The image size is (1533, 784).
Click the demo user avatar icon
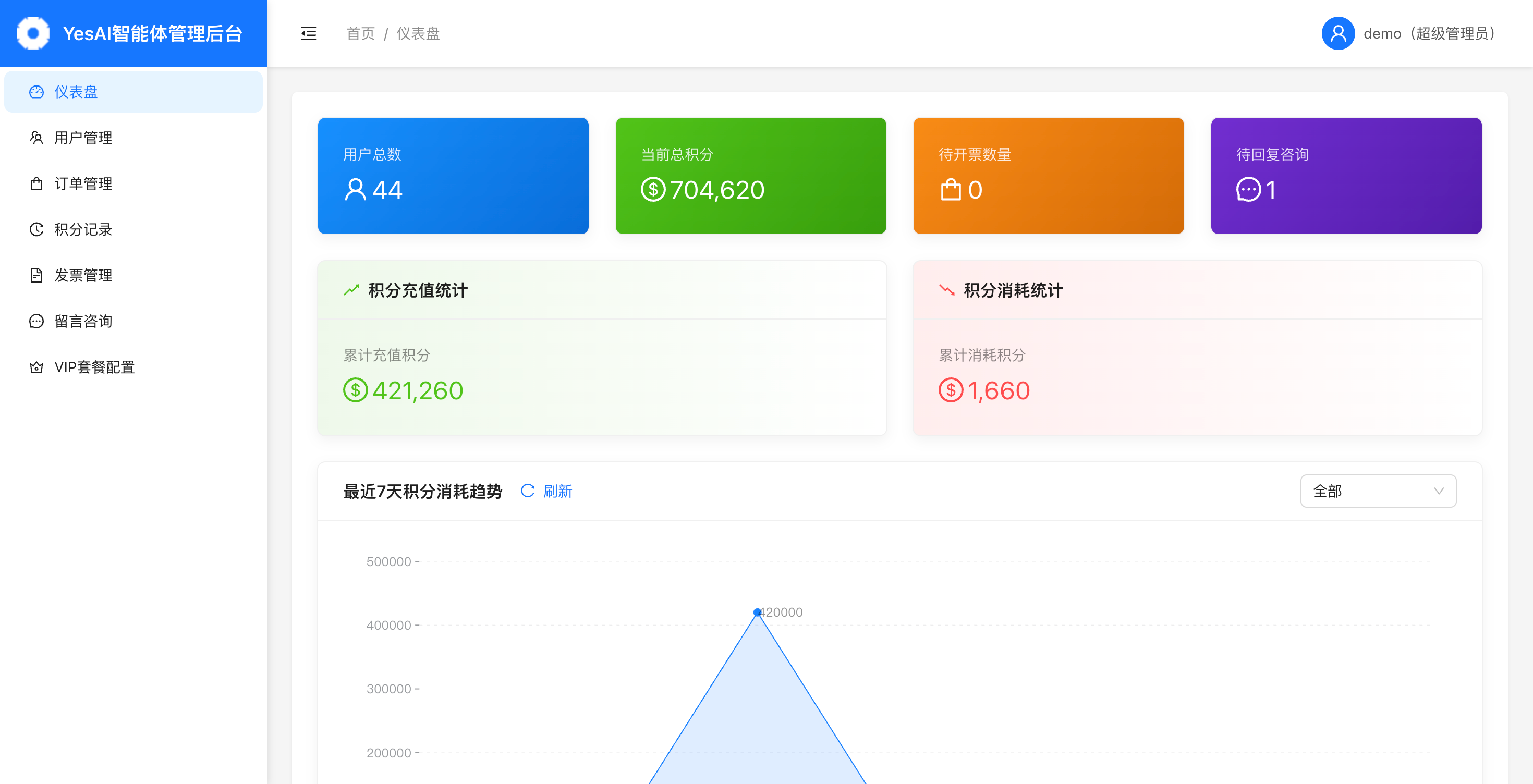coord(1338,33)
